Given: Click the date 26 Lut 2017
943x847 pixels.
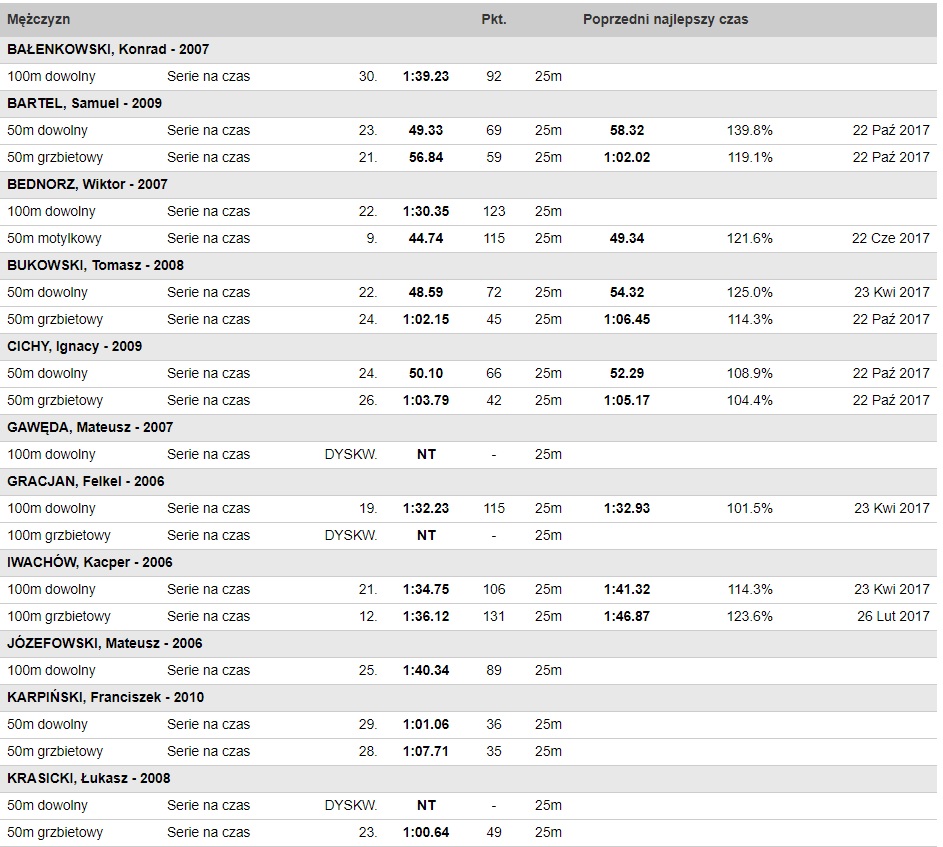Looking at the screenshot, I should (x=893, y=617).
